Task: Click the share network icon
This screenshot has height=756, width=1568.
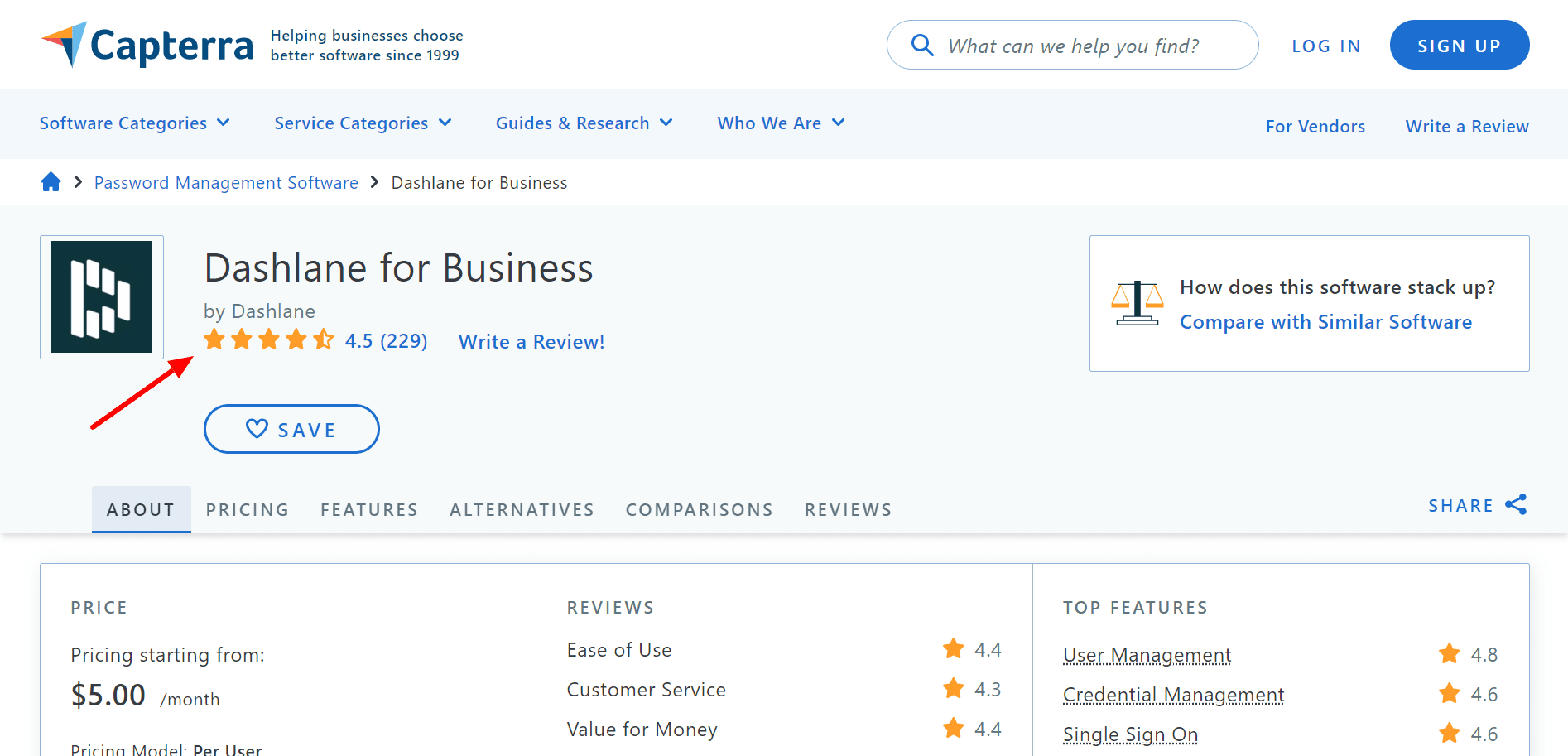Action: click(1516, 504)
